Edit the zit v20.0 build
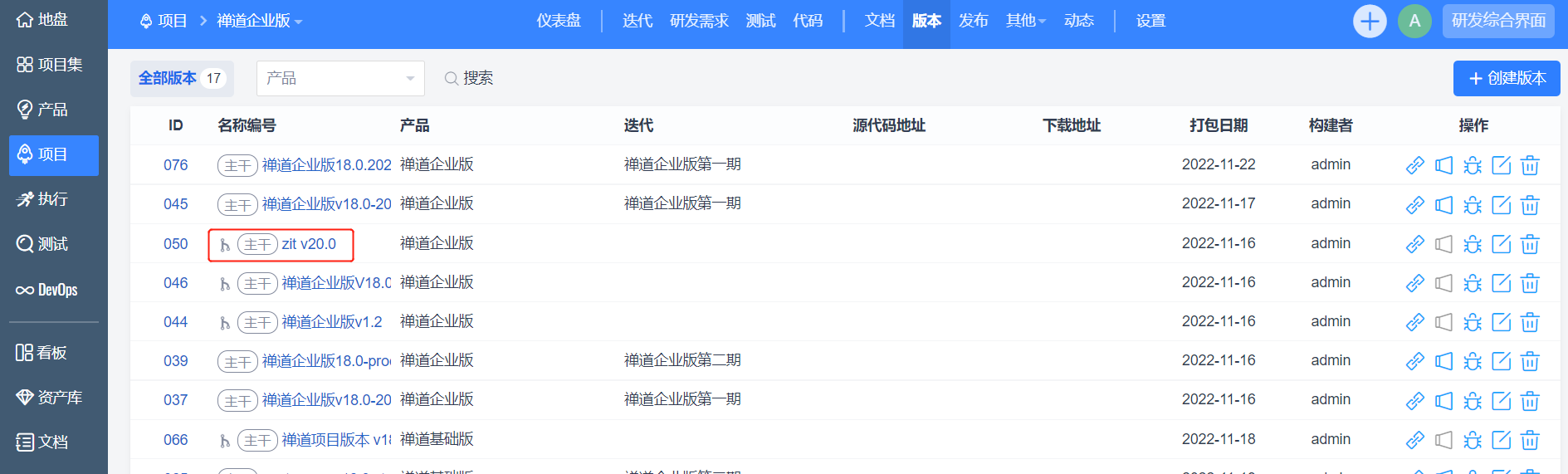The width and height of the screenshot is (1568, 474). (x=1502, y=244)
